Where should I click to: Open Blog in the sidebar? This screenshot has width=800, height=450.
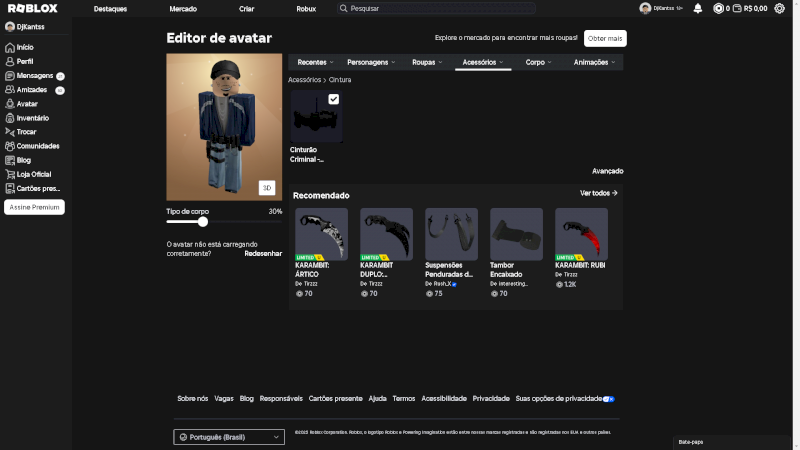[18, 160]
